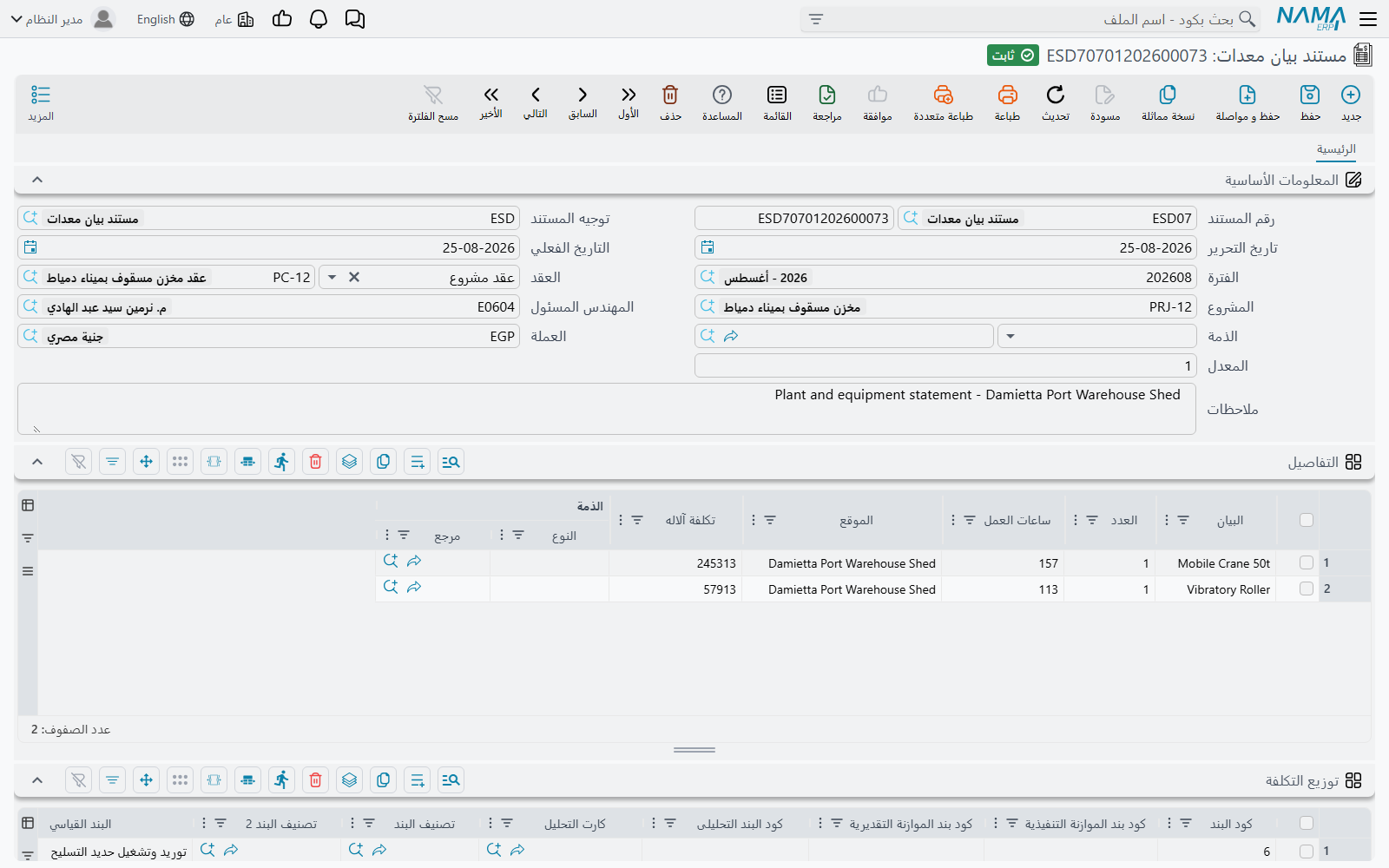Print the document with طباعة icon

(1007, 102)
